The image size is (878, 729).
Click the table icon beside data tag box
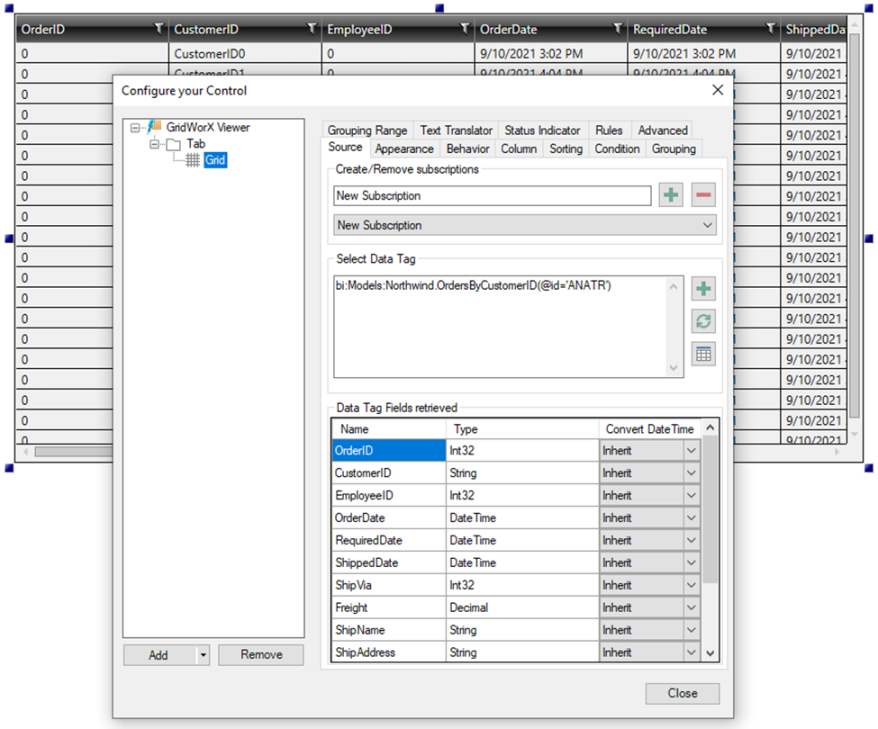[x=703, y=353]
